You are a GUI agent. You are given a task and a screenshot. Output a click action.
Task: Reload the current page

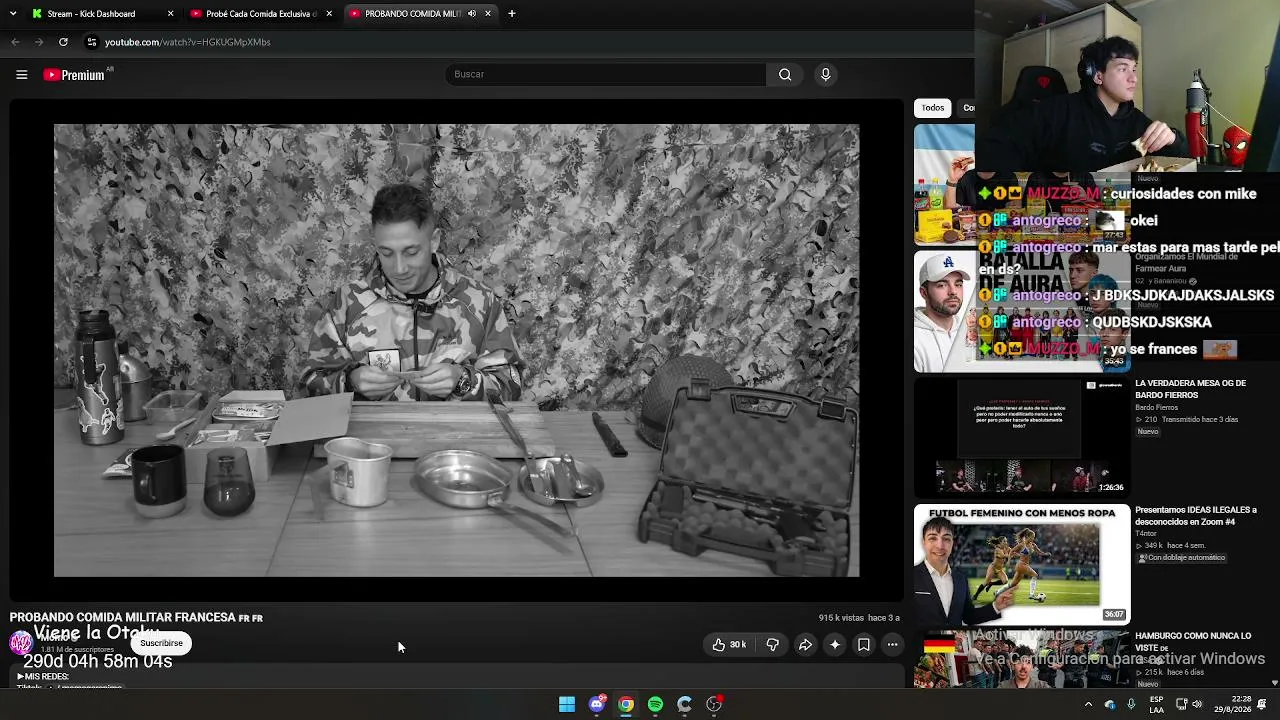63,42
